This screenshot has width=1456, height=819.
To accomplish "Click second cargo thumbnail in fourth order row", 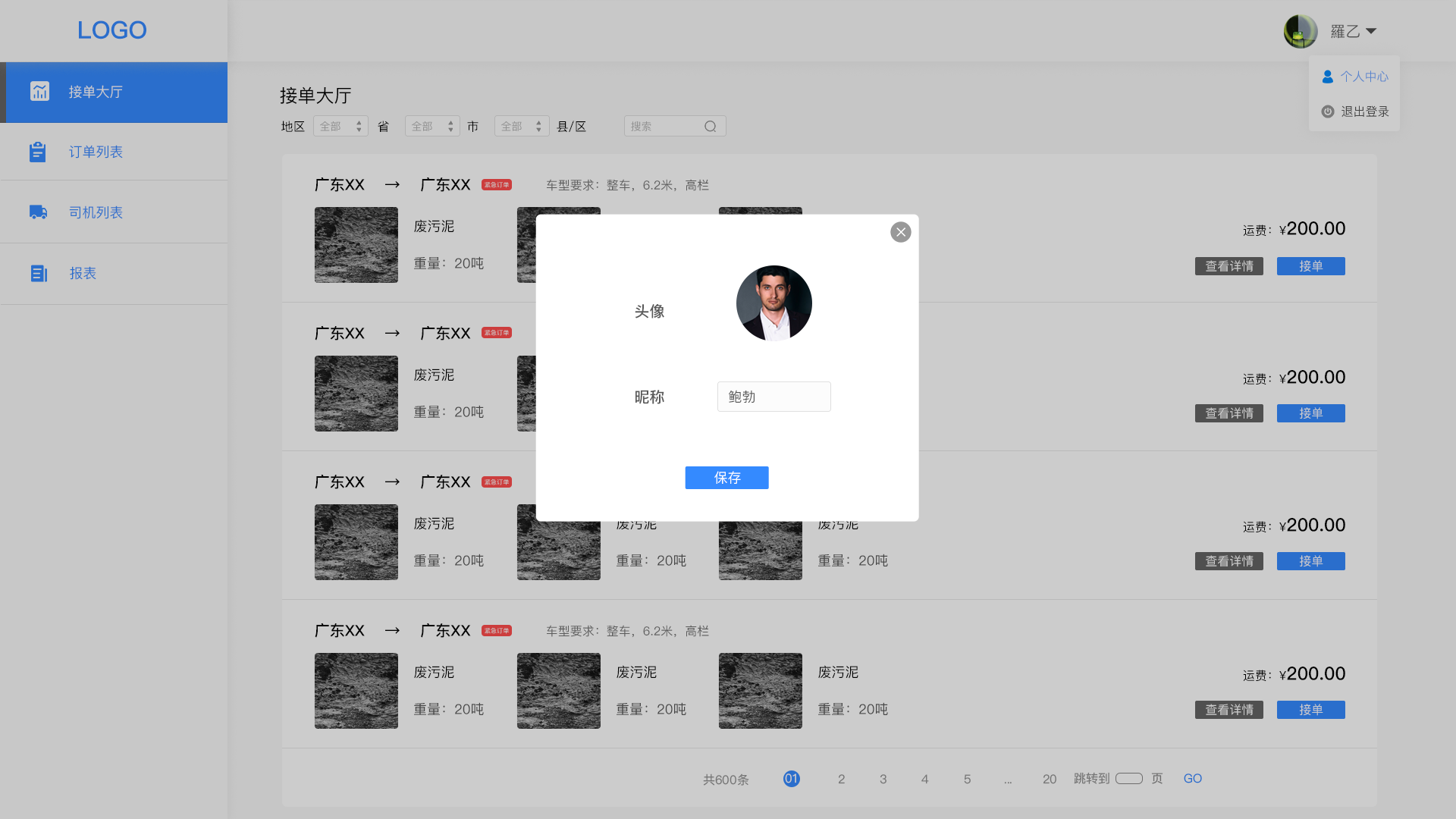I will point(559,691).
